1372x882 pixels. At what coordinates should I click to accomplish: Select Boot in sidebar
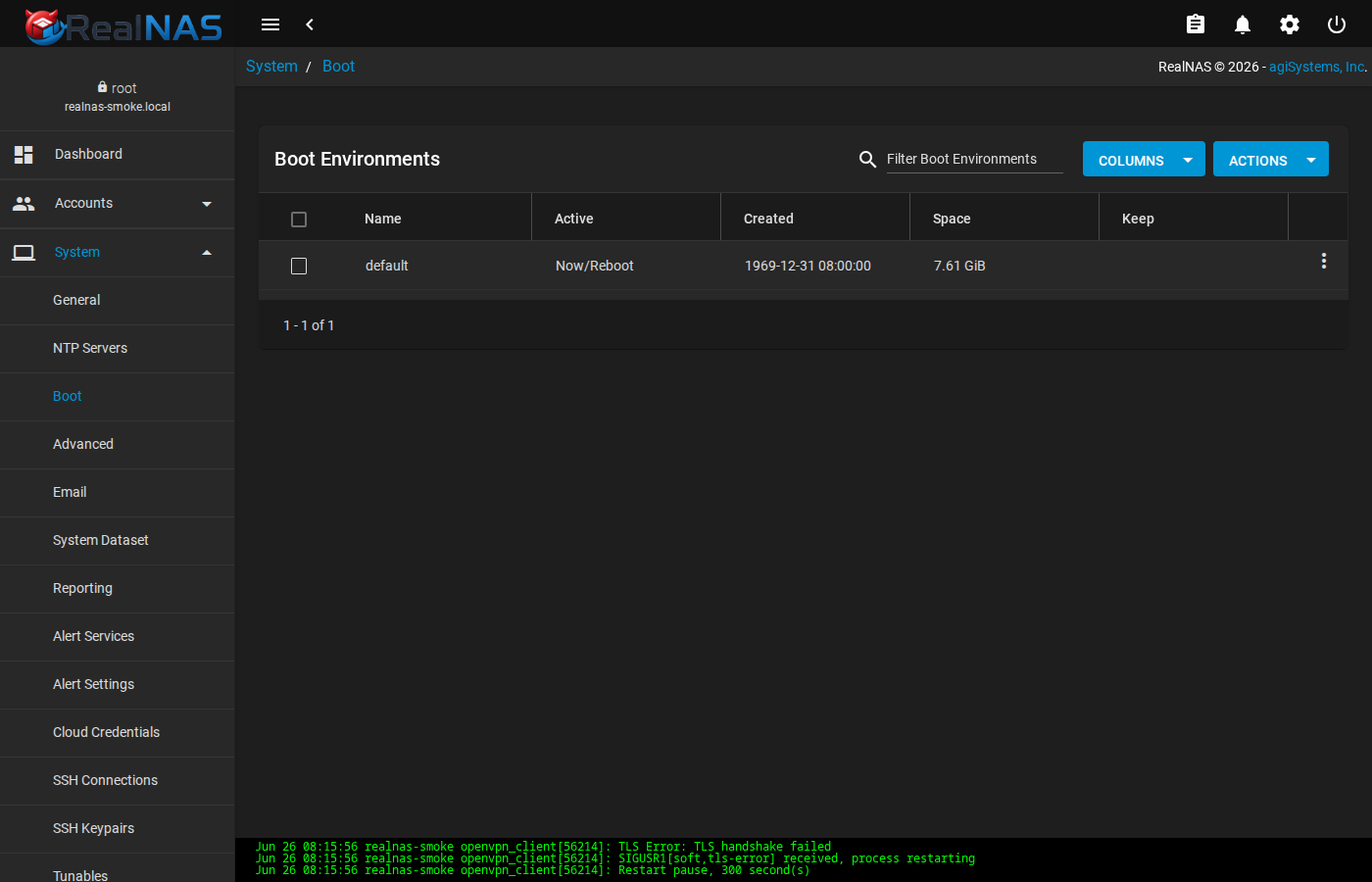118,397
